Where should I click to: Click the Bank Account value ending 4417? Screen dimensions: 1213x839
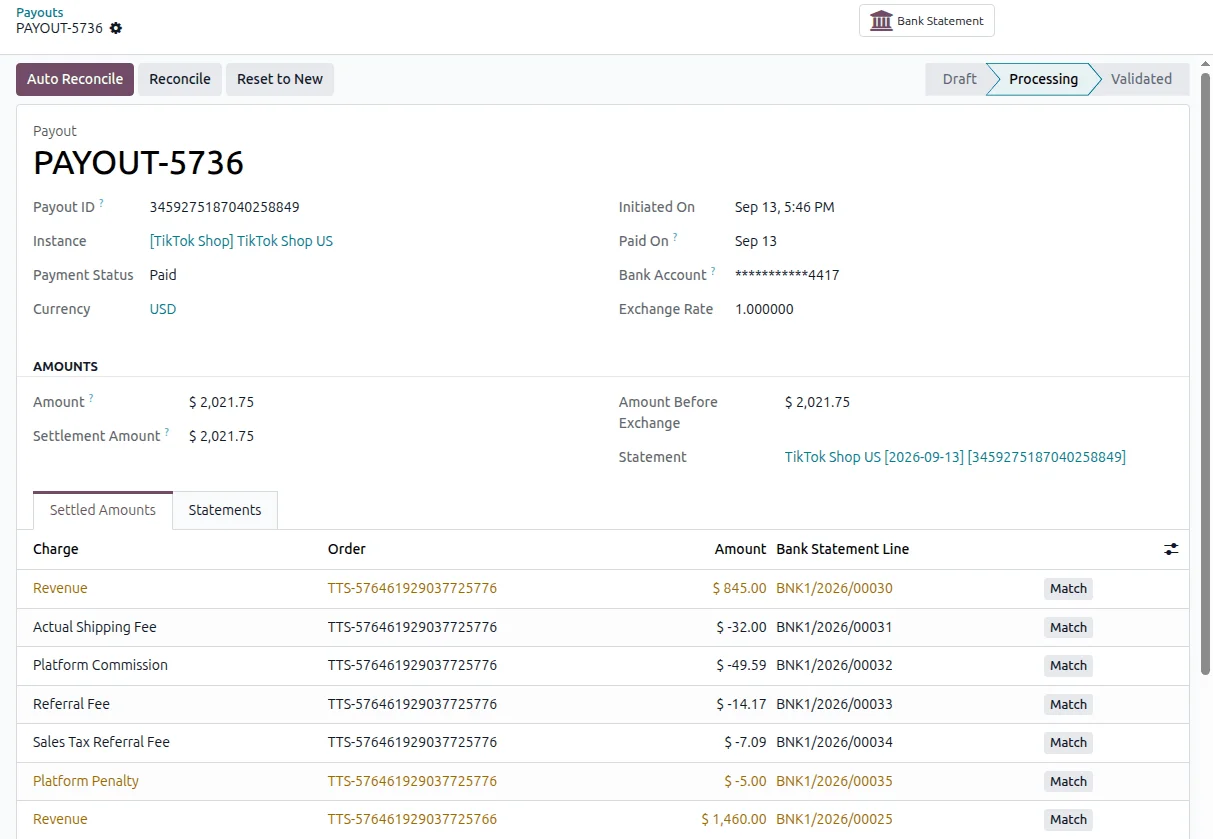pyautogui.click(x=787, y=275)
